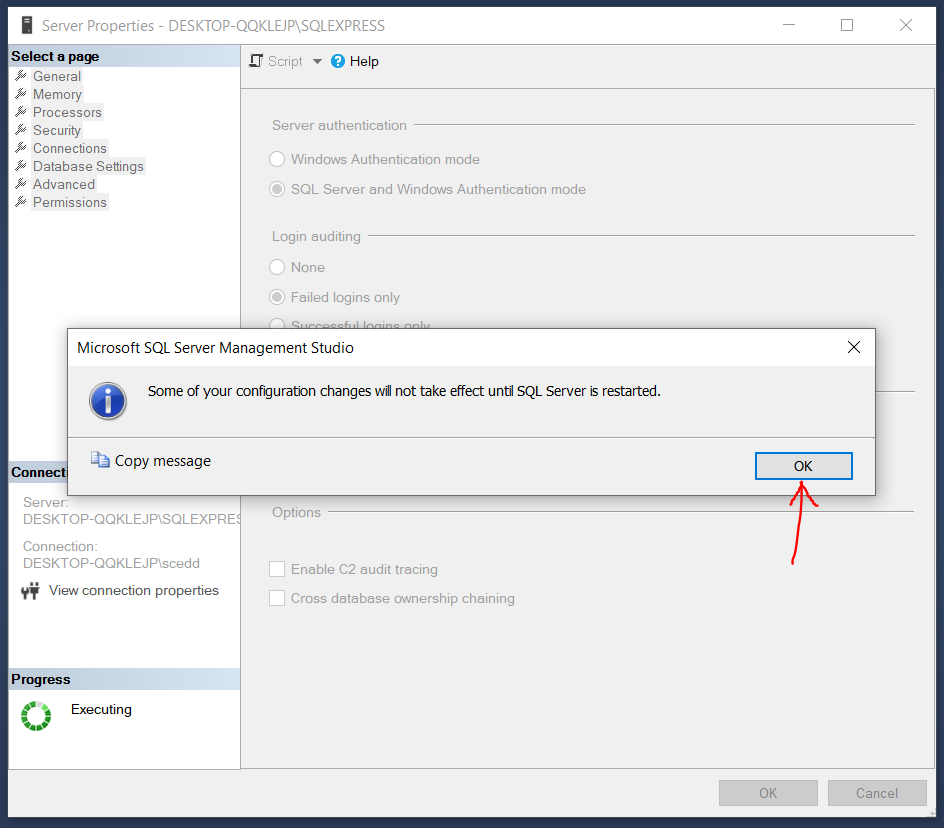This screenshot has width=944, height=828.
Task: Open the Advanced page
Action: coord(64,184)
